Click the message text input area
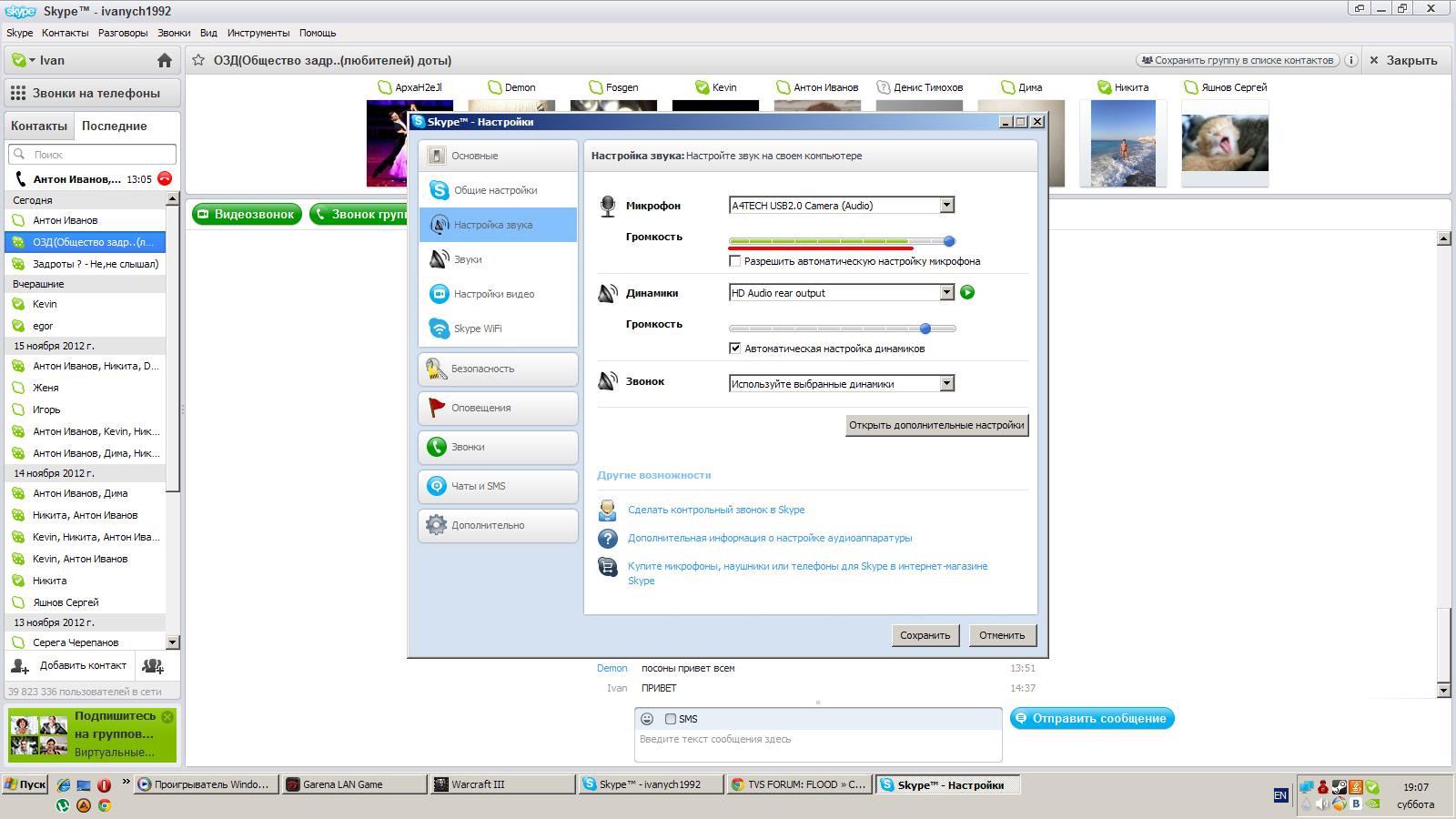Screen dimensions: 1456x819 (818, 745)
